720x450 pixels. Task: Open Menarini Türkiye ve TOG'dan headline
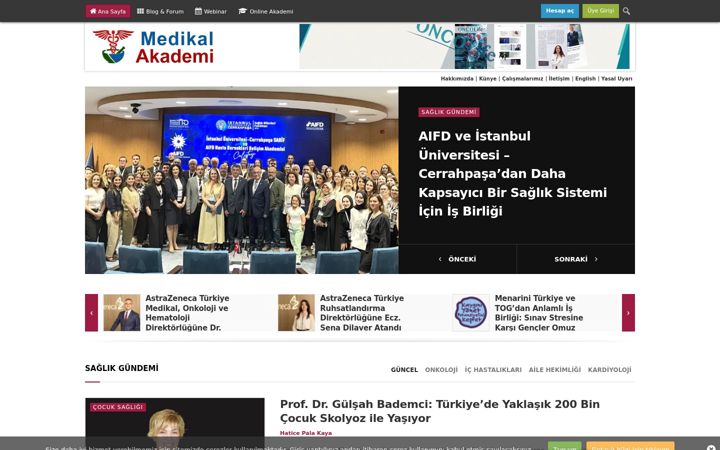point(539,313)
